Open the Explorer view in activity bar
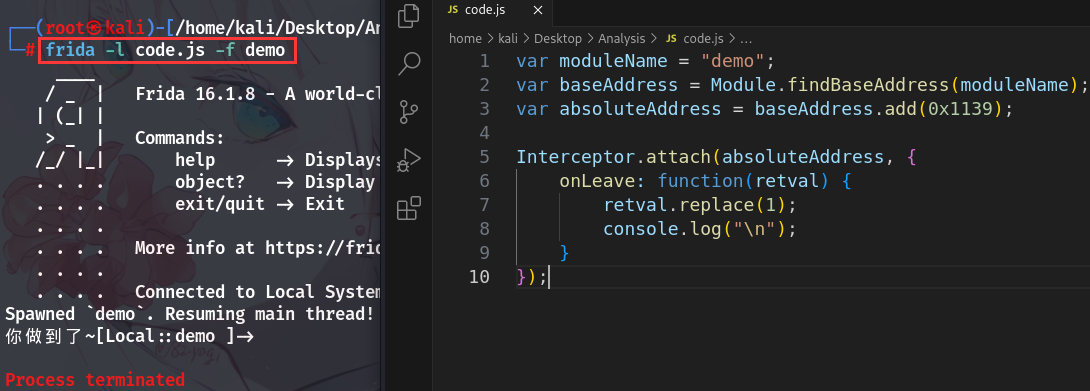The image size is (1090, 391). 409,15
